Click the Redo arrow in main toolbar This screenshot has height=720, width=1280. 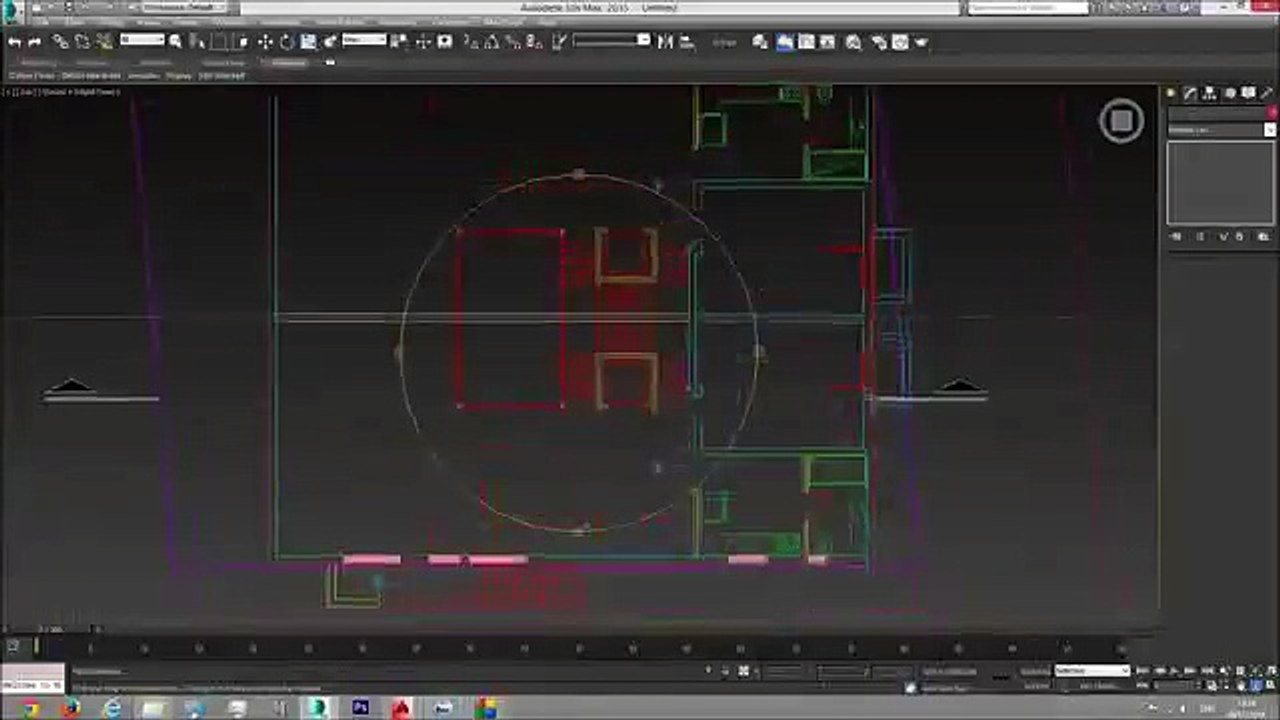34,42
